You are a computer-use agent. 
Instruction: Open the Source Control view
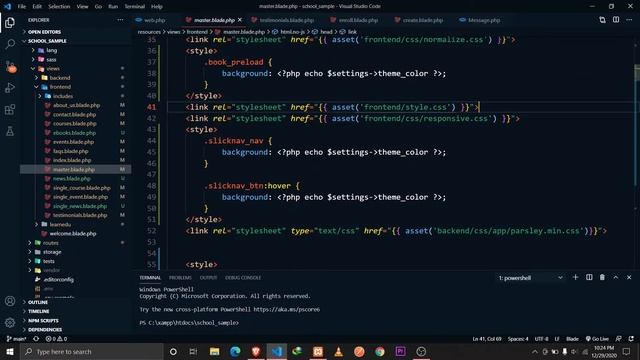(11, 66)
